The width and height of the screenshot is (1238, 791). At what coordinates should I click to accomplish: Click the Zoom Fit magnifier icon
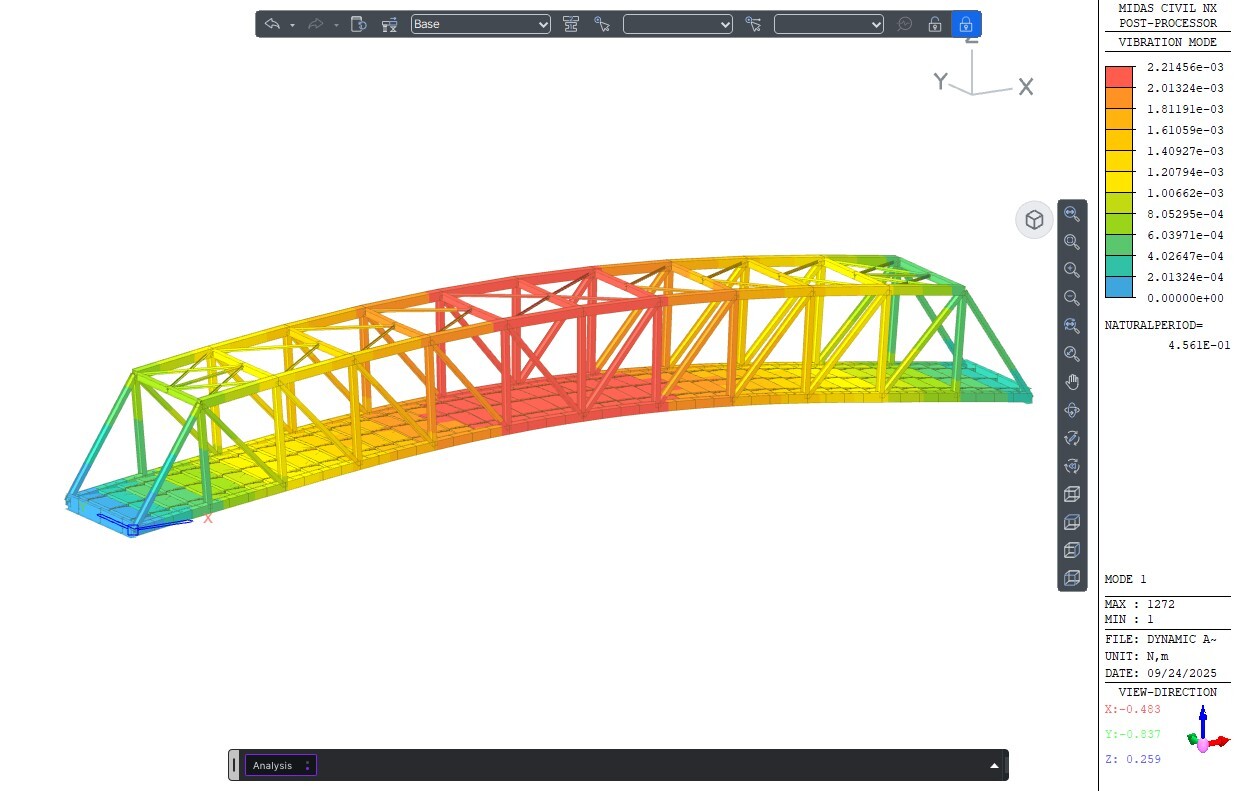pos(1072,214)
